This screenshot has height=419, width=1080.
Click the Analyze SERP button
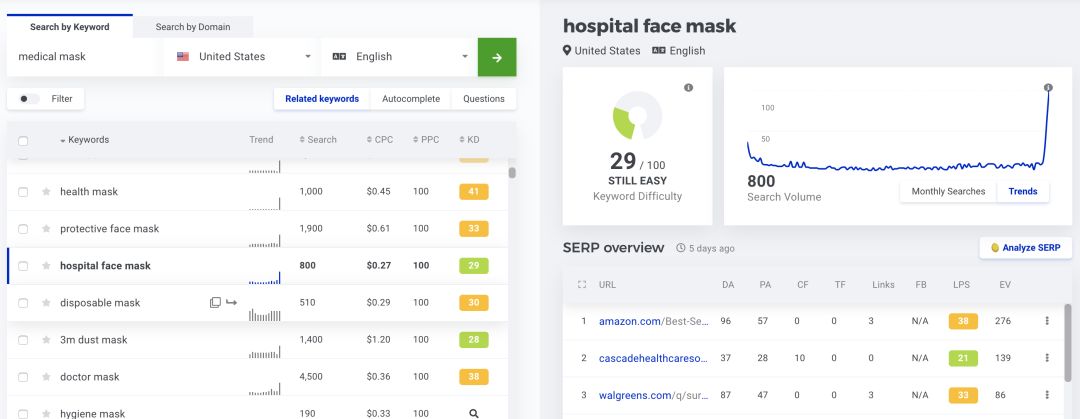(x=1025, y=248)
